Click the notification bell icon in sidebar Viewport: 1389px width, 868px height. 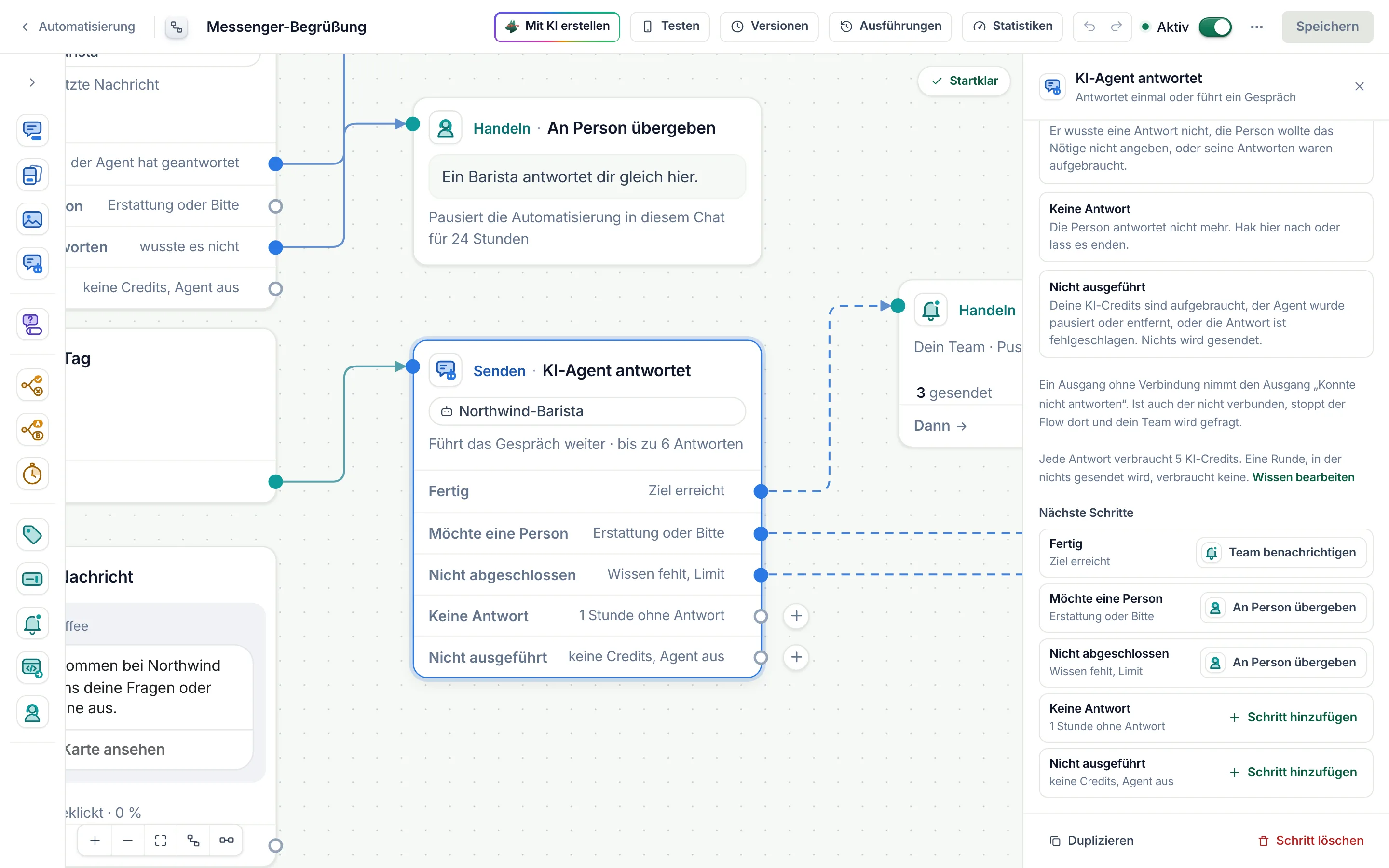click(32, 624)
